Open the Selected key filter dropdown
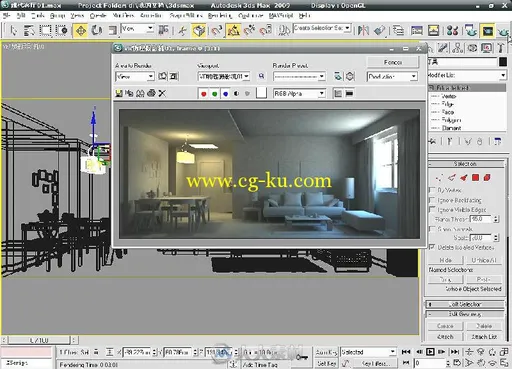512x369 pixels. tap(368, 352)
